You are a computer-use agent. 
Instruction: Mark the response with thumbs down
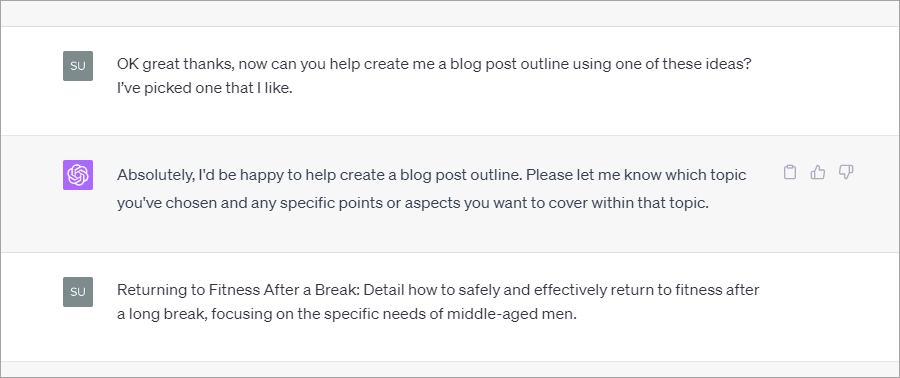click(846, 172)
